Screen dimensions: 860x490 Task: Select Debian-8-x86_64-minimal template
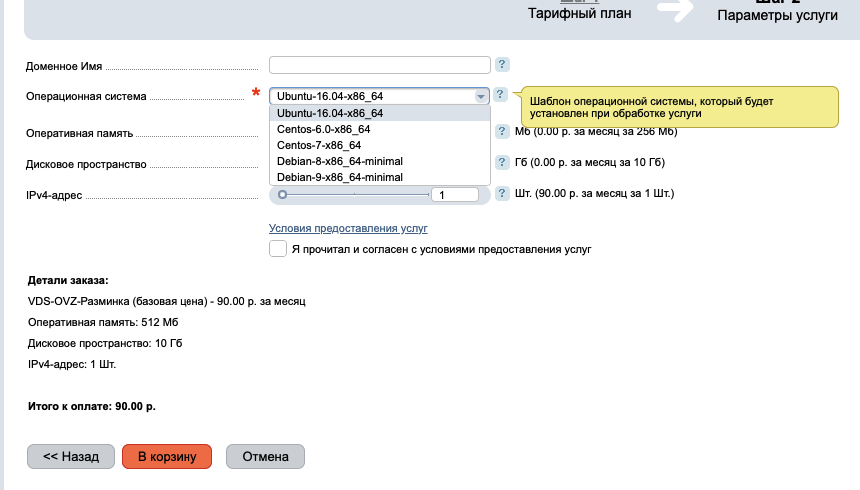tap(339, 161)
